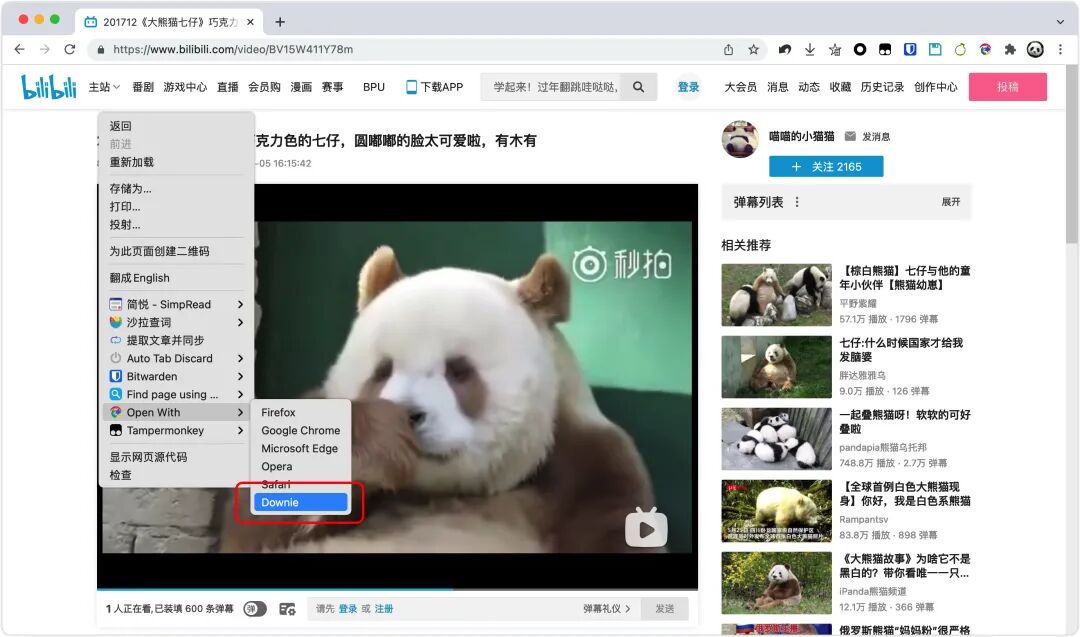Open the Extensions puzzle icon
This screenshot has height=637, width=1080.
click(1010, 50)
